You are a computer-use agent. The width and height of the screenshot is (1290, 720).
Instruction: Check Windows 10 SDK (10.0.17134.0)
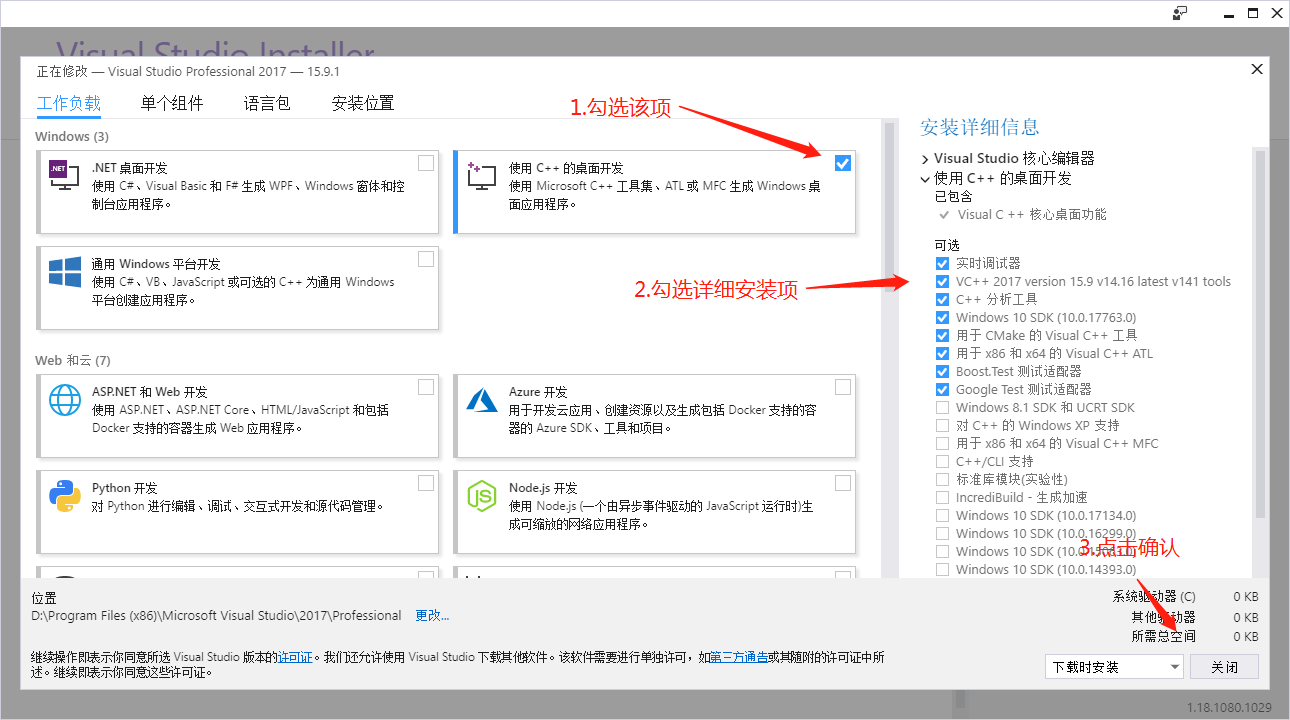pyautogui.click(x=942, y=516)
